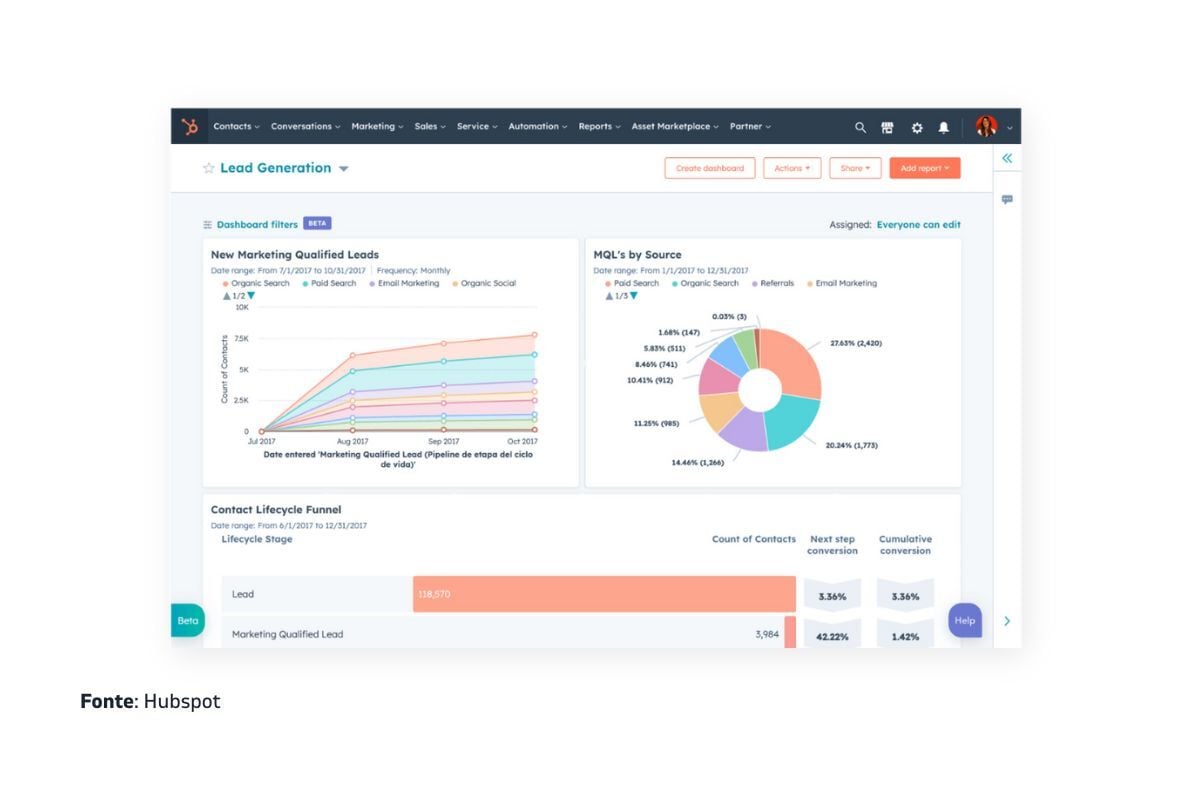Expand the Share dropdown
The width and height of the screenshot is (1200, 800).
click(x=856, y=168)
